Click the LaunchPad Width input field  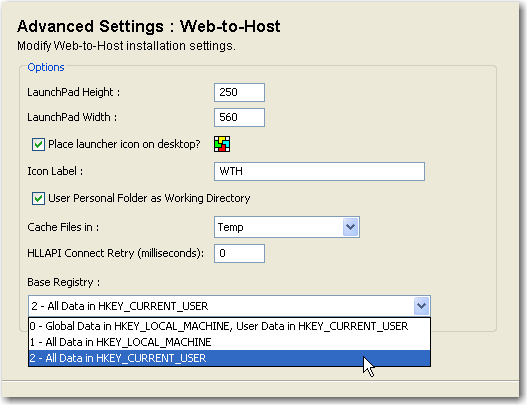pyautogui.click(x=239, y=117)
